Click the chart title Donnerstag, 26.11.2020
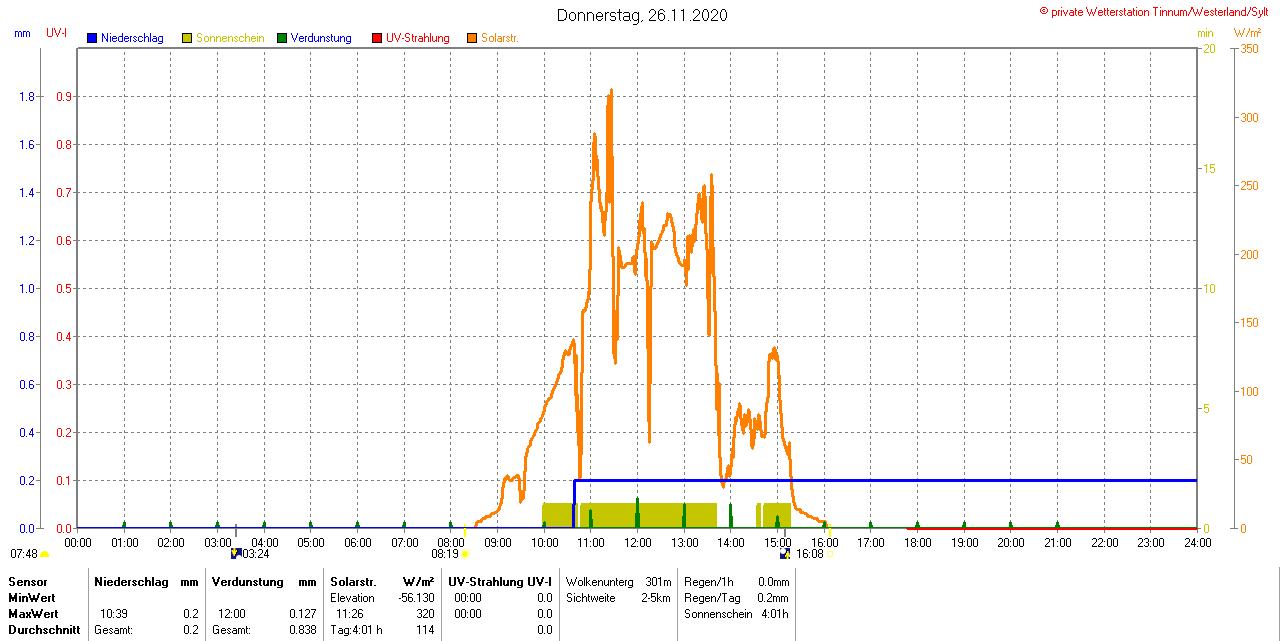 [642, 15]
